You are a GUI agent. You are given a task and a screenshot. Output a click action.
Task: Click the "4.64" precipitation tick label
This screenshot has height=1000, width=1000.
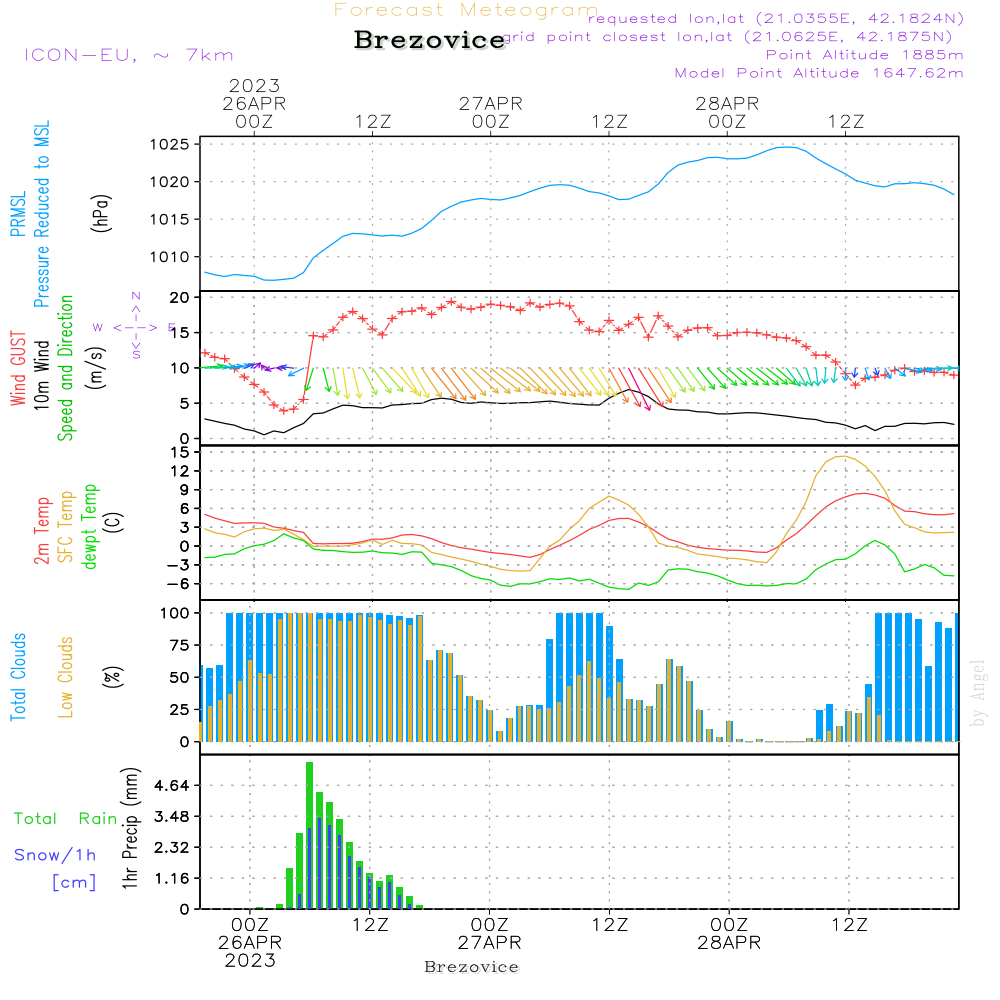tap(172, 786)
